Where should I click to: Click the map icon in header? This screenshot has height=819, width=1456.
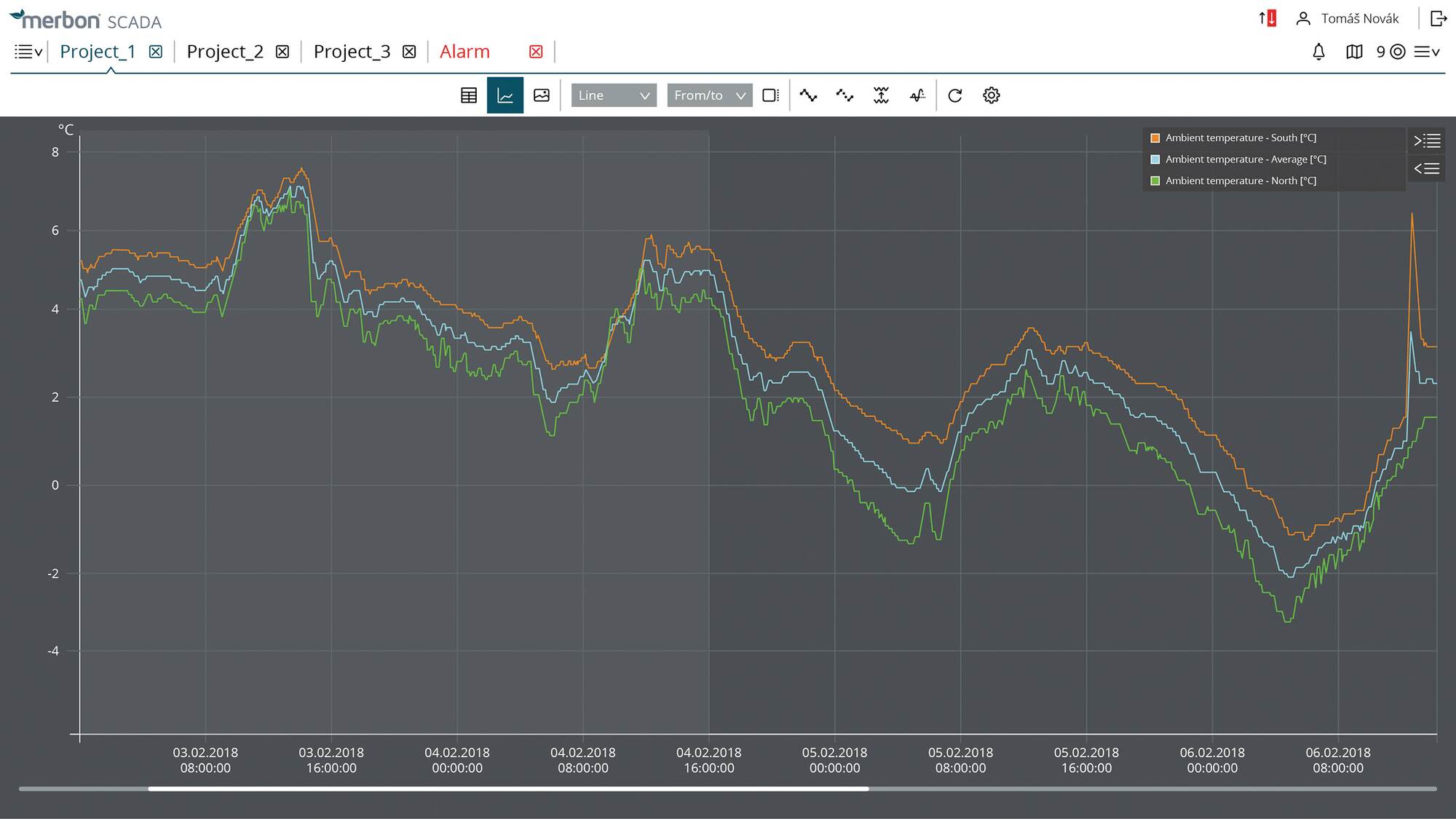point(1354,52)
